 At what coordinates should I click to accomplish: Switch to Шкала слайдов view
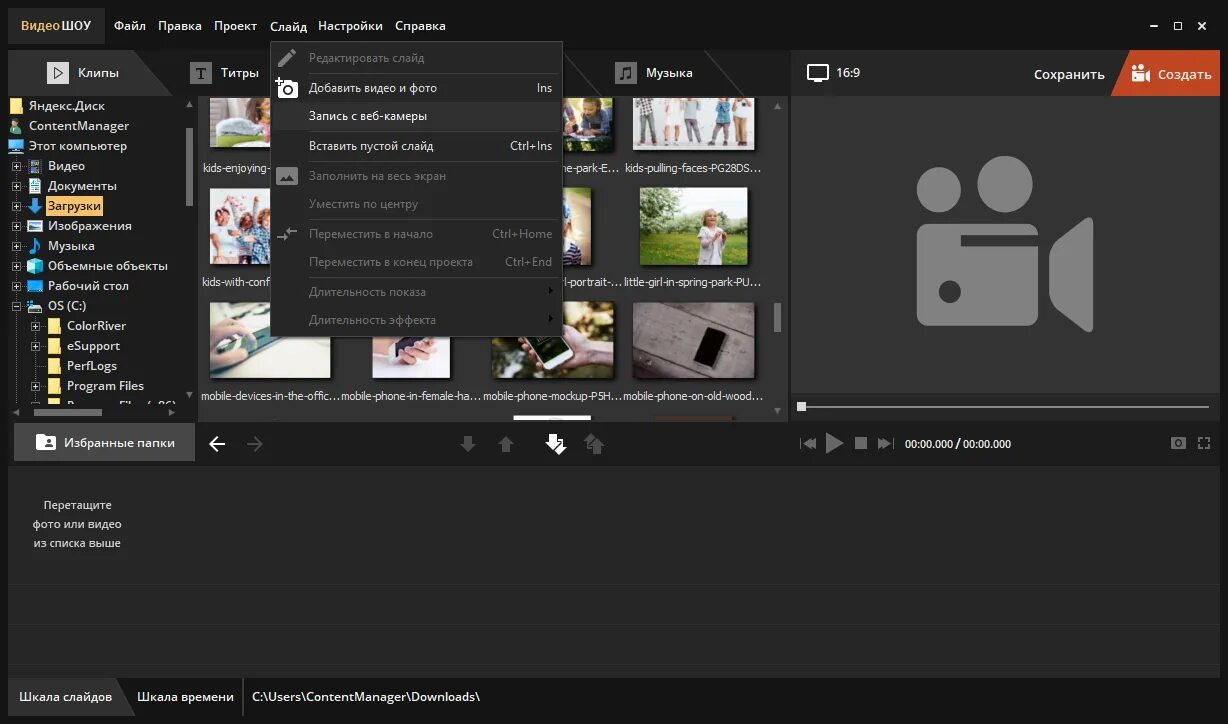66,697
